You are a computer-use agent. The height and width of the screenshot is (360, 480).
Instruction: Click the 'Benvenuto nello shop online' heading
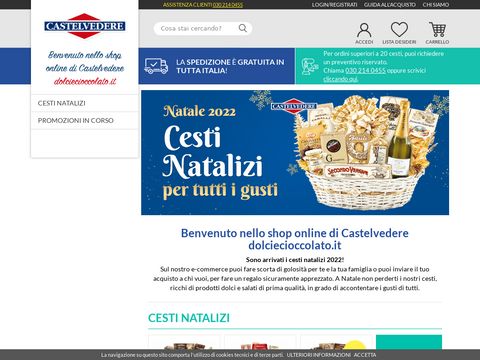tap(295, 239)
